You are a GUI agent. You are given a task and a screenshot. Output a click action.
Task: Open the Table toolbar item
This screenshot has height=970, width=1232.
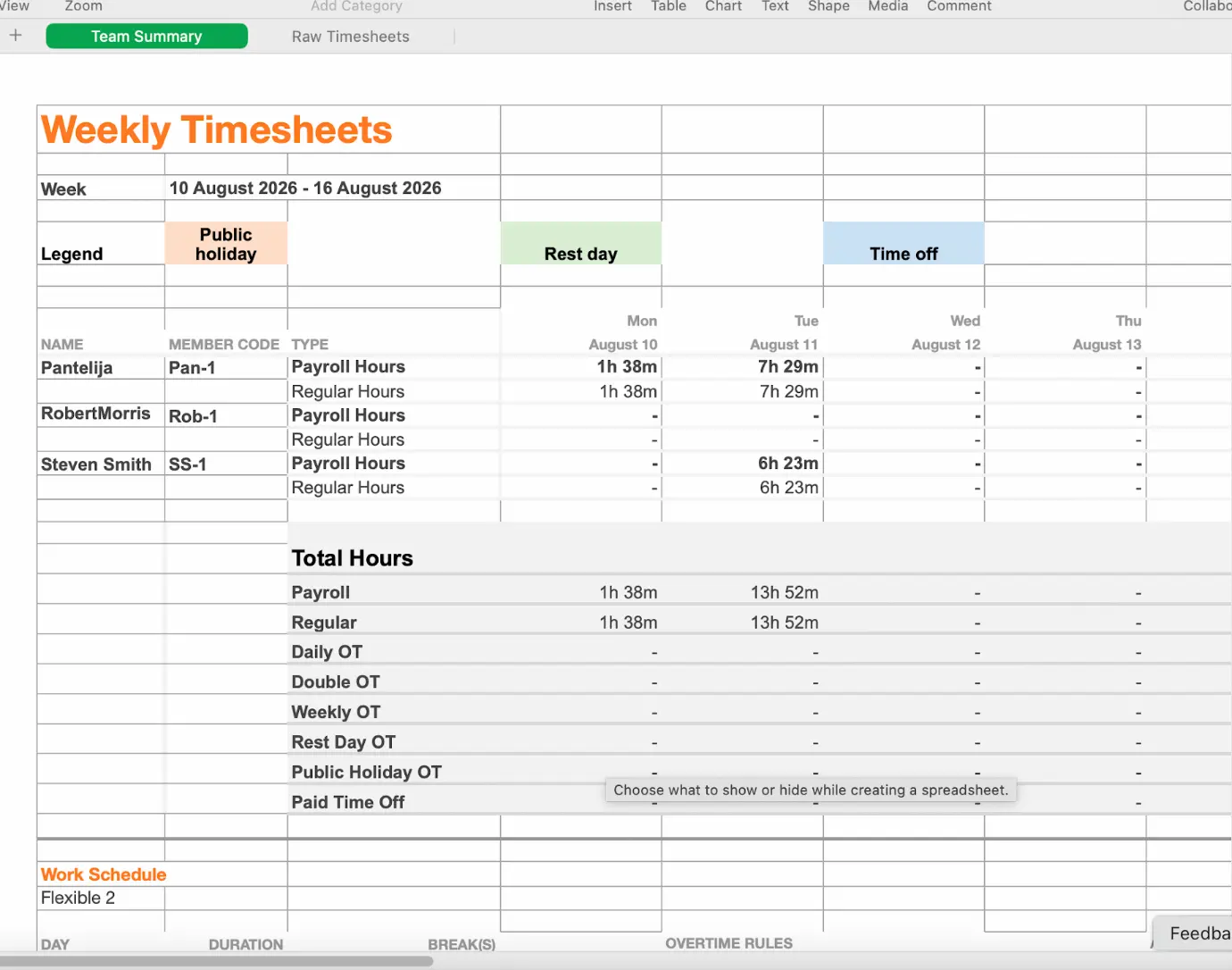(x=668, y=6)
